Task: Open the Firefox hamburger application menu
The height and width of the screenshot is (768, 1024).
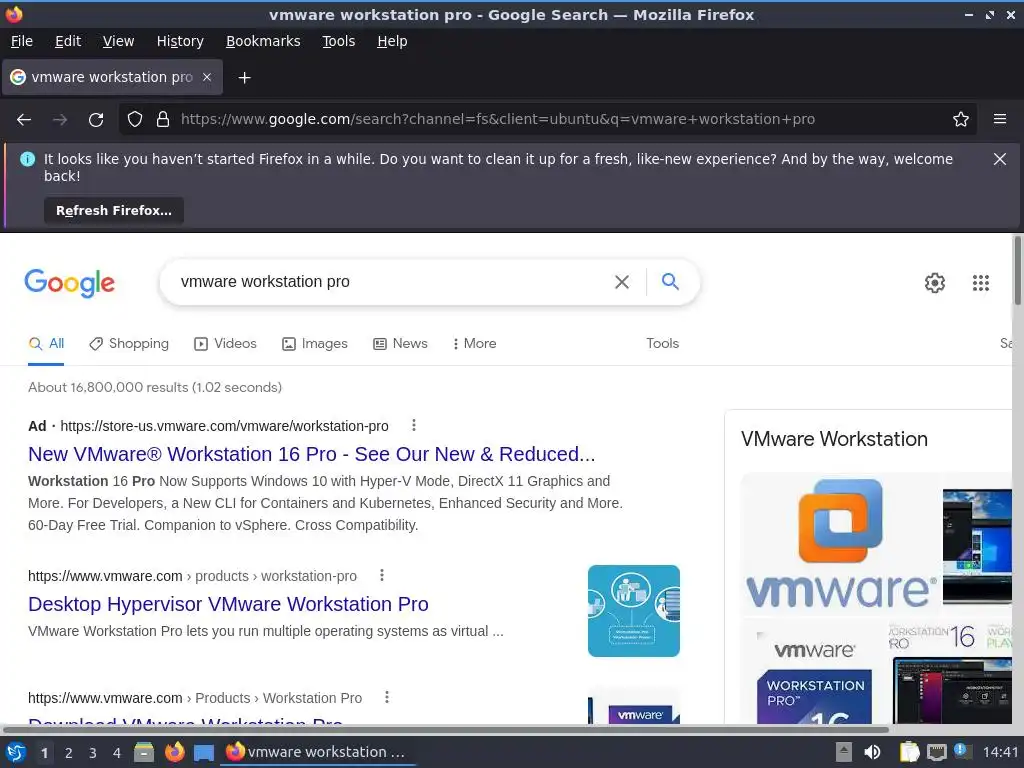Action: [x=1000, y=119]
